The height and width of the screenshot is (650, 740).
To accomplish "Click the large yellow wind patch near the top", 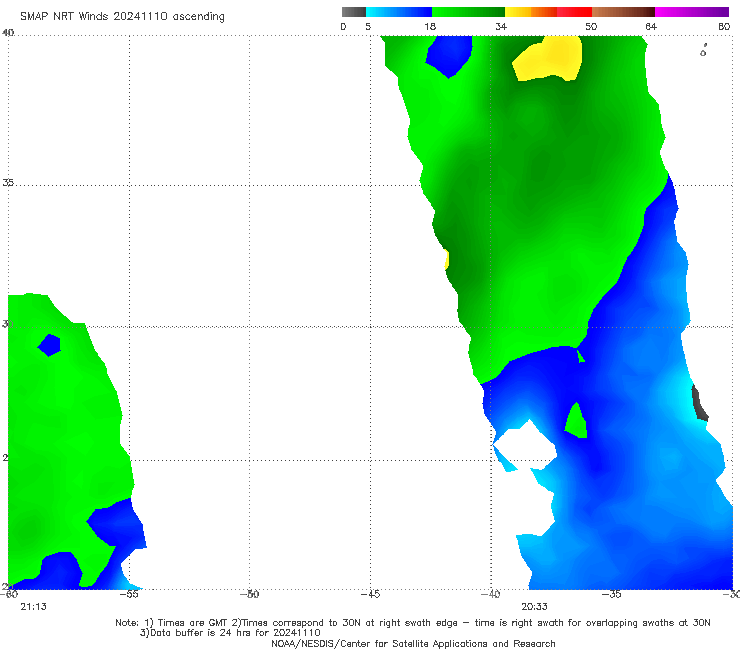I will 550,59.
